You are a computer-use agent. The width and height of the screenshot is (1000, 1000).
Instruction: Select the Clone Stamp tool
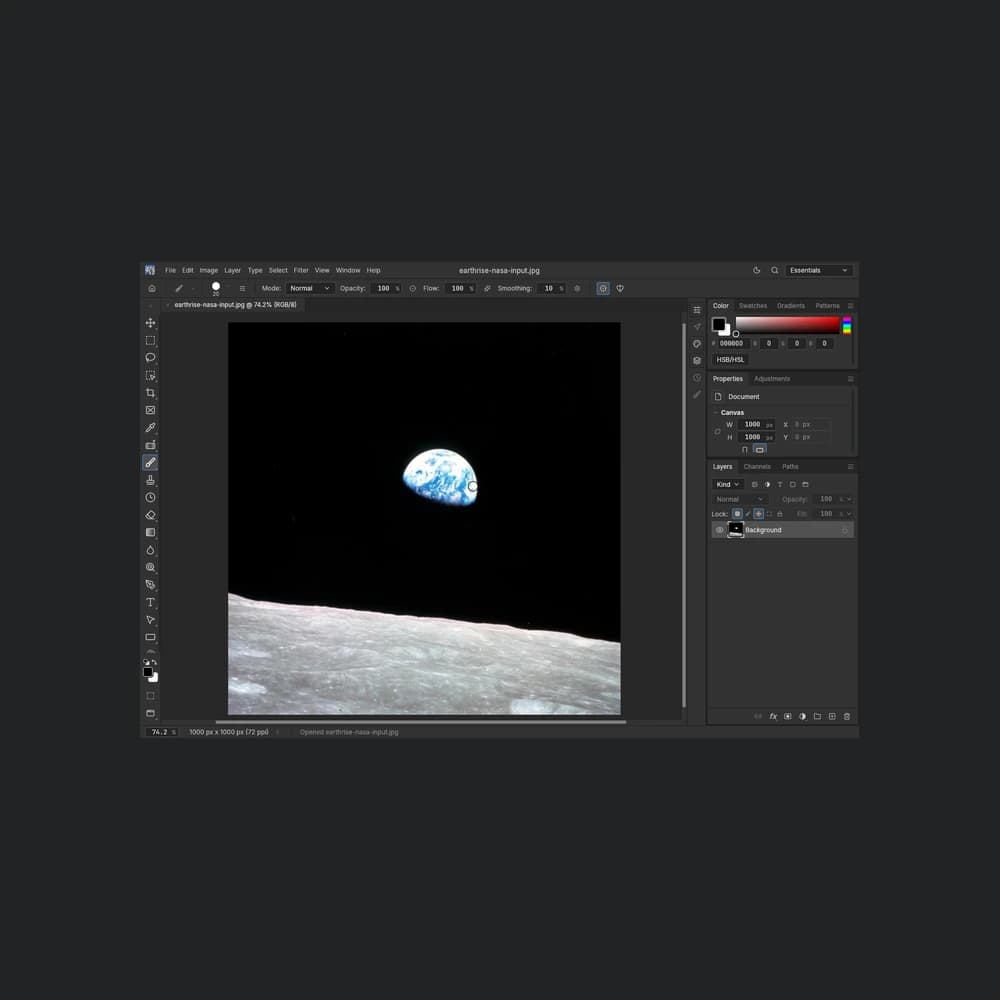151,480
